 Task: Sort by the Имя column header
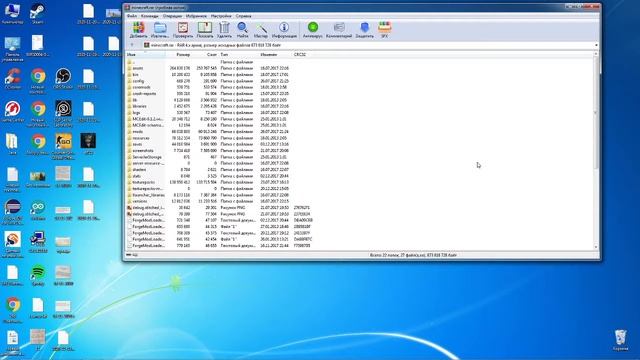145,54
